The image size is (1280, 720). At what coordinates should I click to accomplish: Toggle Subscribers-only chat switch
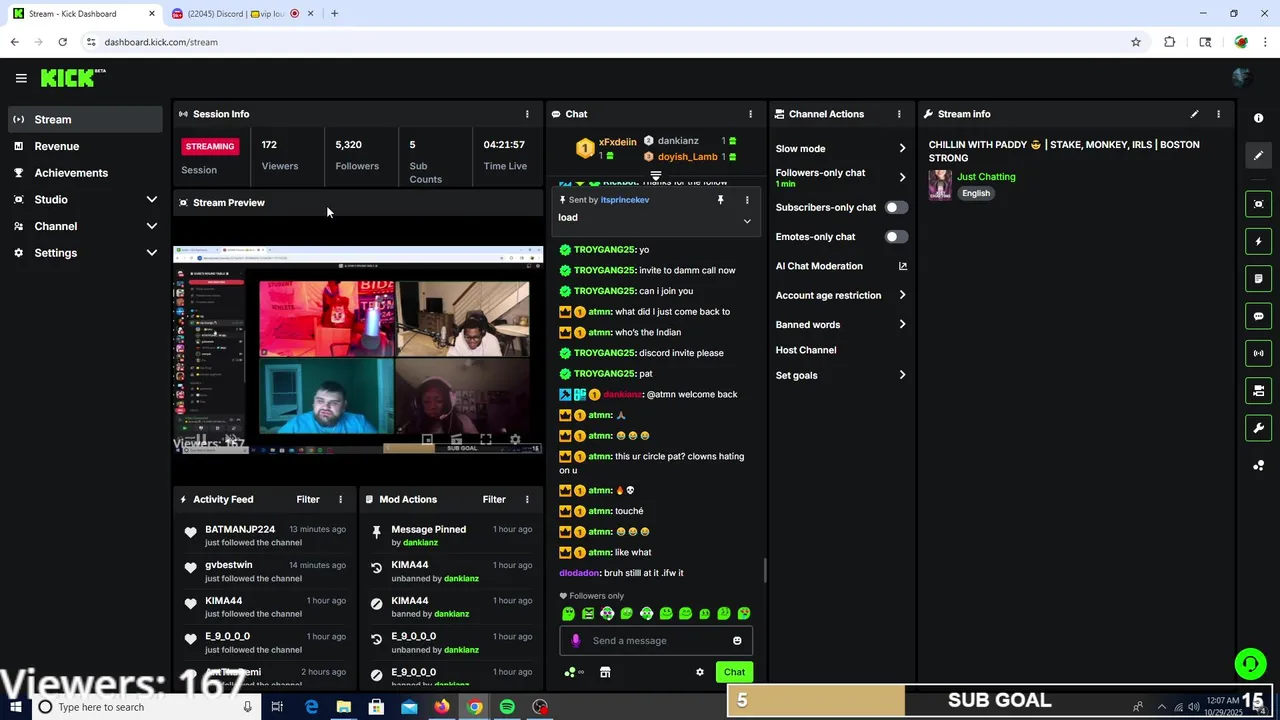(x=896, y=208)
